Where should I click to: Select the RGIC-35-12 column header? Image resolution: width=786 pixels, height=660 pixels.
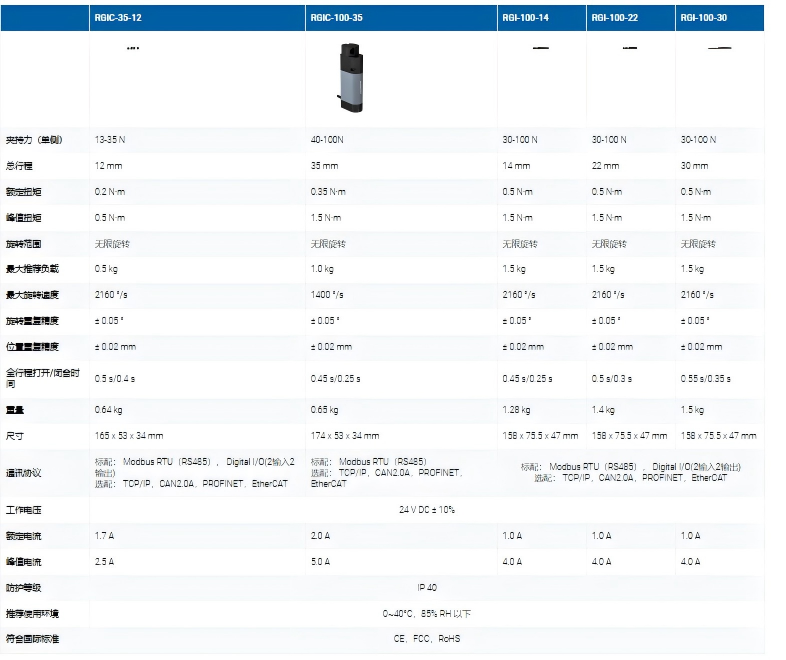pos(119,18)
